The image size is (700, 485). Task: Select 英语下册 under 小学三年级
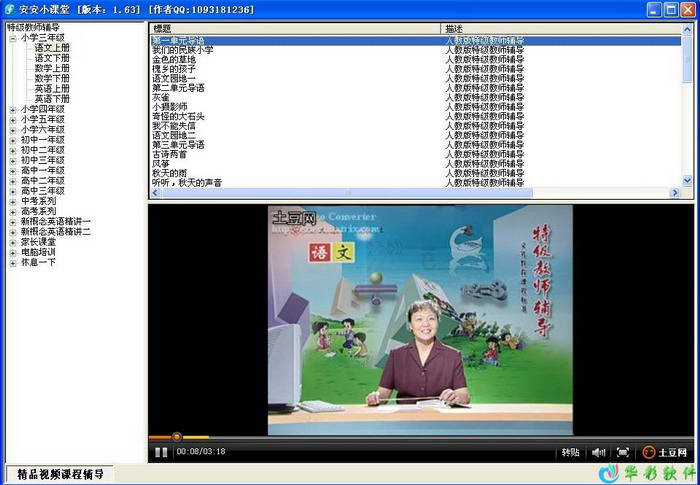tap(52, 99)
